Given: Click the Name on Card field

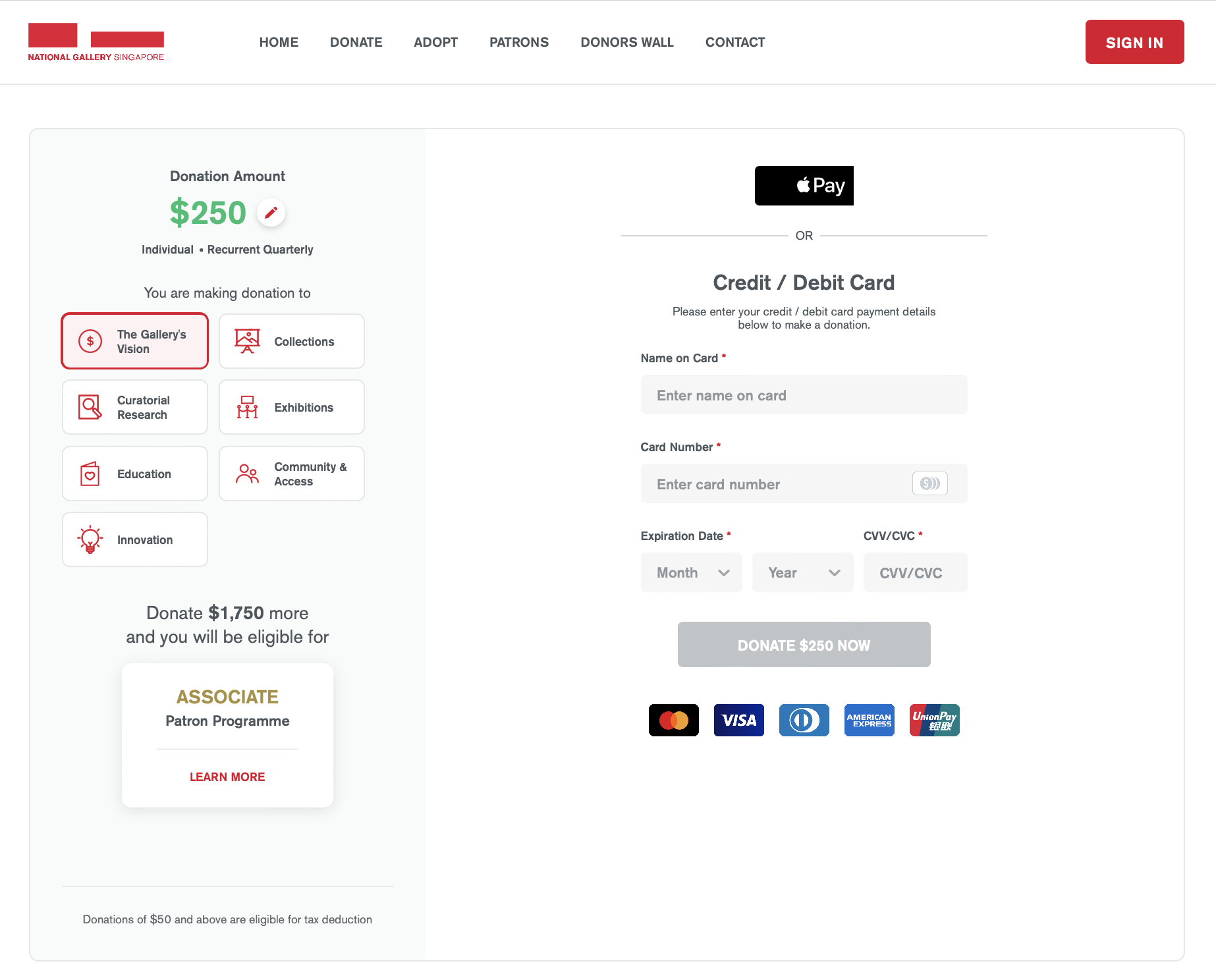Looking at the screenshot, I should [804, 395].
